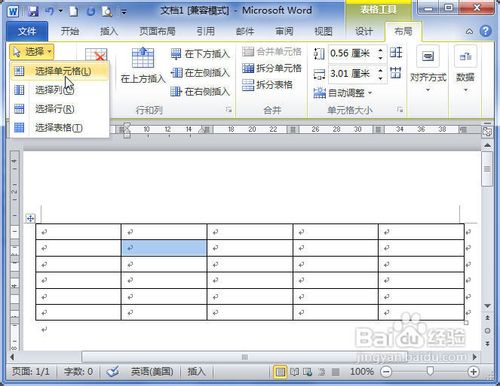Click the 页面: 1/1 status bar indicator
This screenshot has height=386, width=500.
(31, 371)
